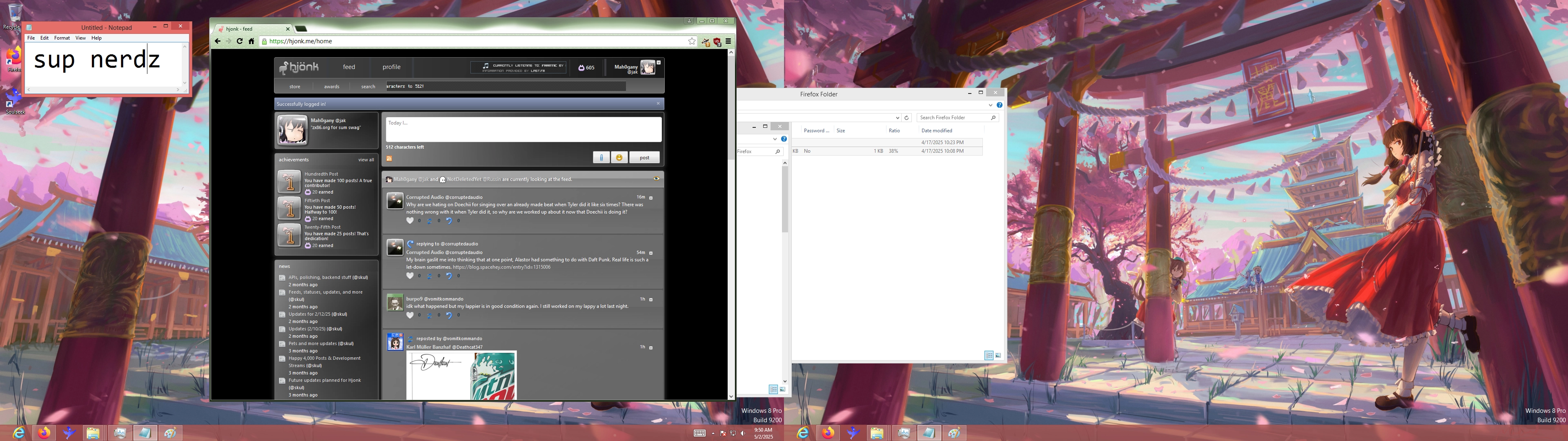Bookmark this page with the star icon
This screenshot has height=441, width=1568.
[x=691, y=41]
